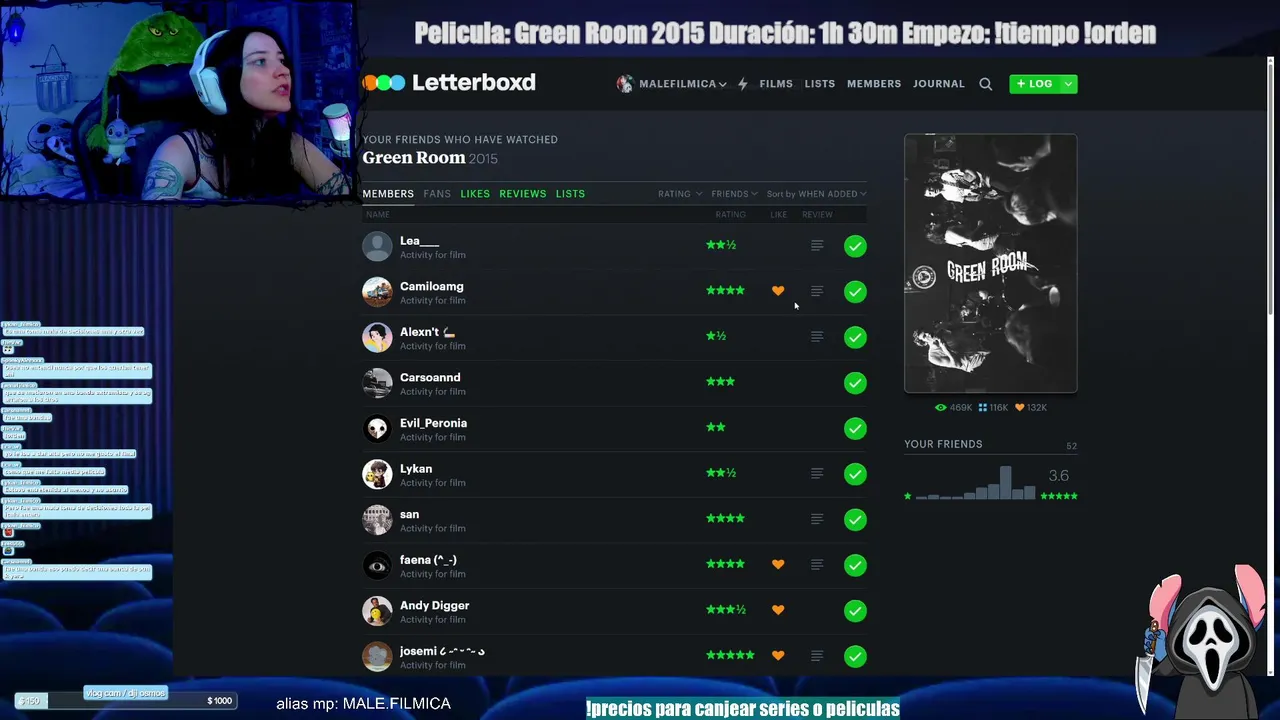Open Camiloamg's avatar picture
This screenshot has width=1280, height=720.
377,292
